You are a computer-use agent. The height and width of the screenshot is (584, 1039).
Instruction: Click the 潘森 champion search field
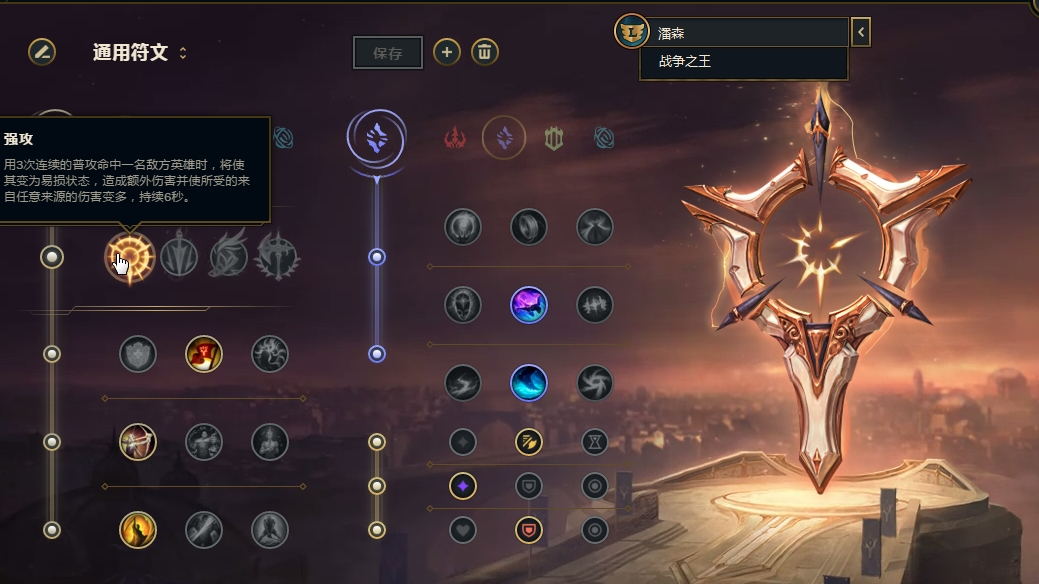(748, 32)
